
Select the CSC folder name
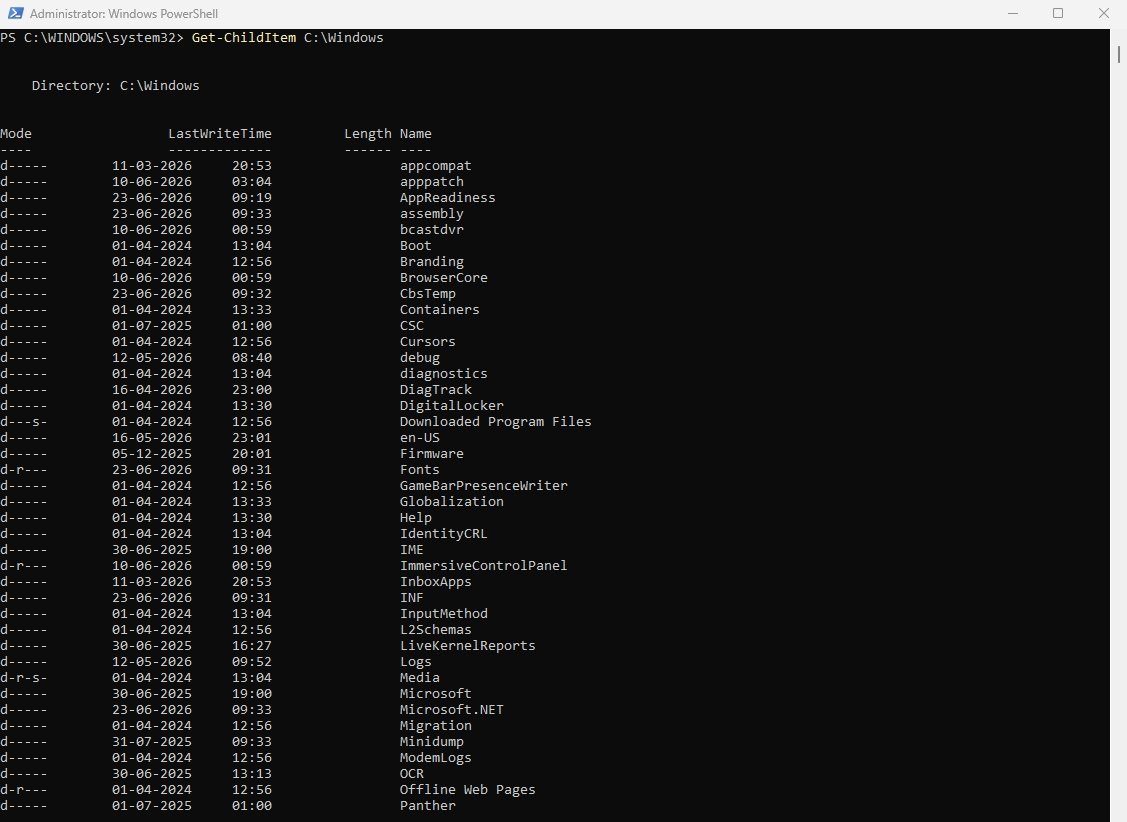pos(412,325)
